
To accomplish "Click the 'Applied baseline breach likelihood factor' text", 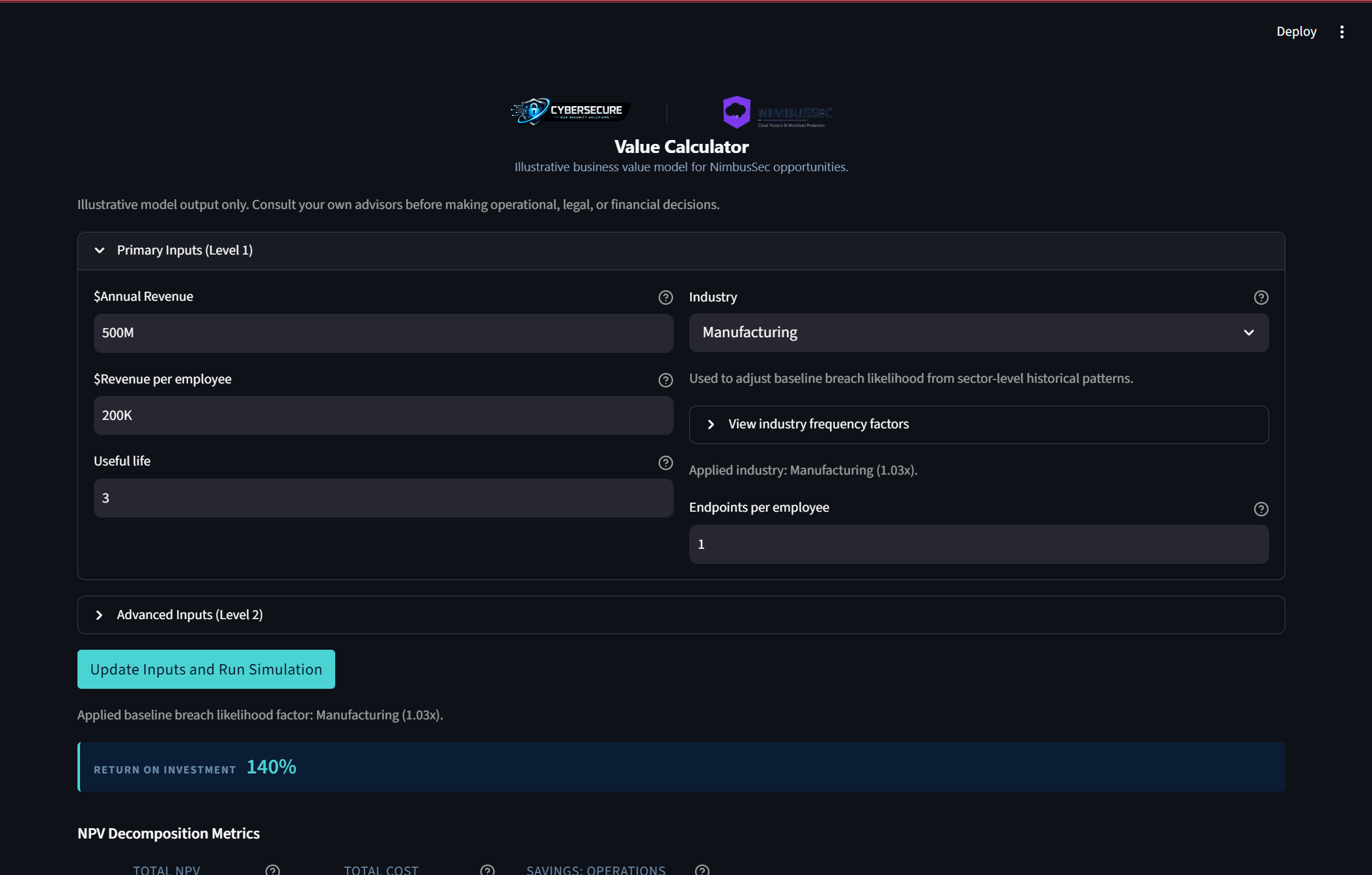I will pyautogui.click(x=260, y=715).
